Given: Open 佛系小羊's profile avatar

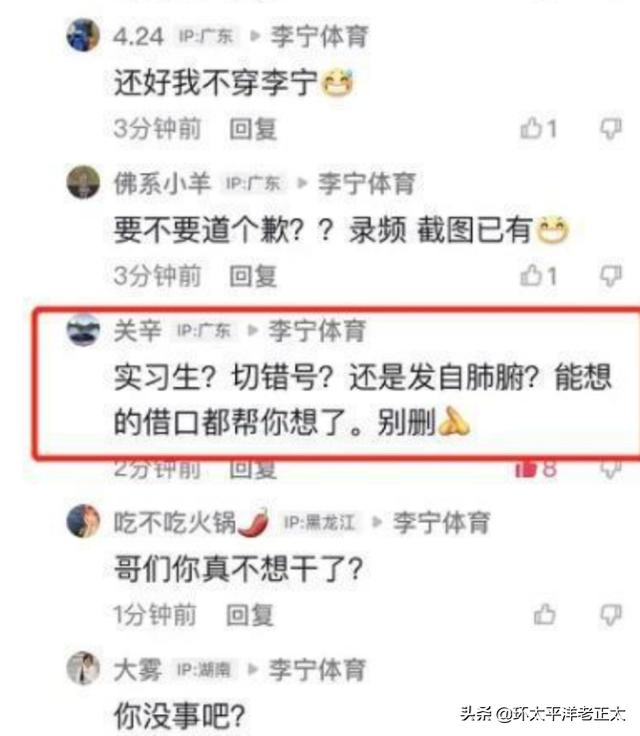Looking at the screenshot, I should click(83, 182).
